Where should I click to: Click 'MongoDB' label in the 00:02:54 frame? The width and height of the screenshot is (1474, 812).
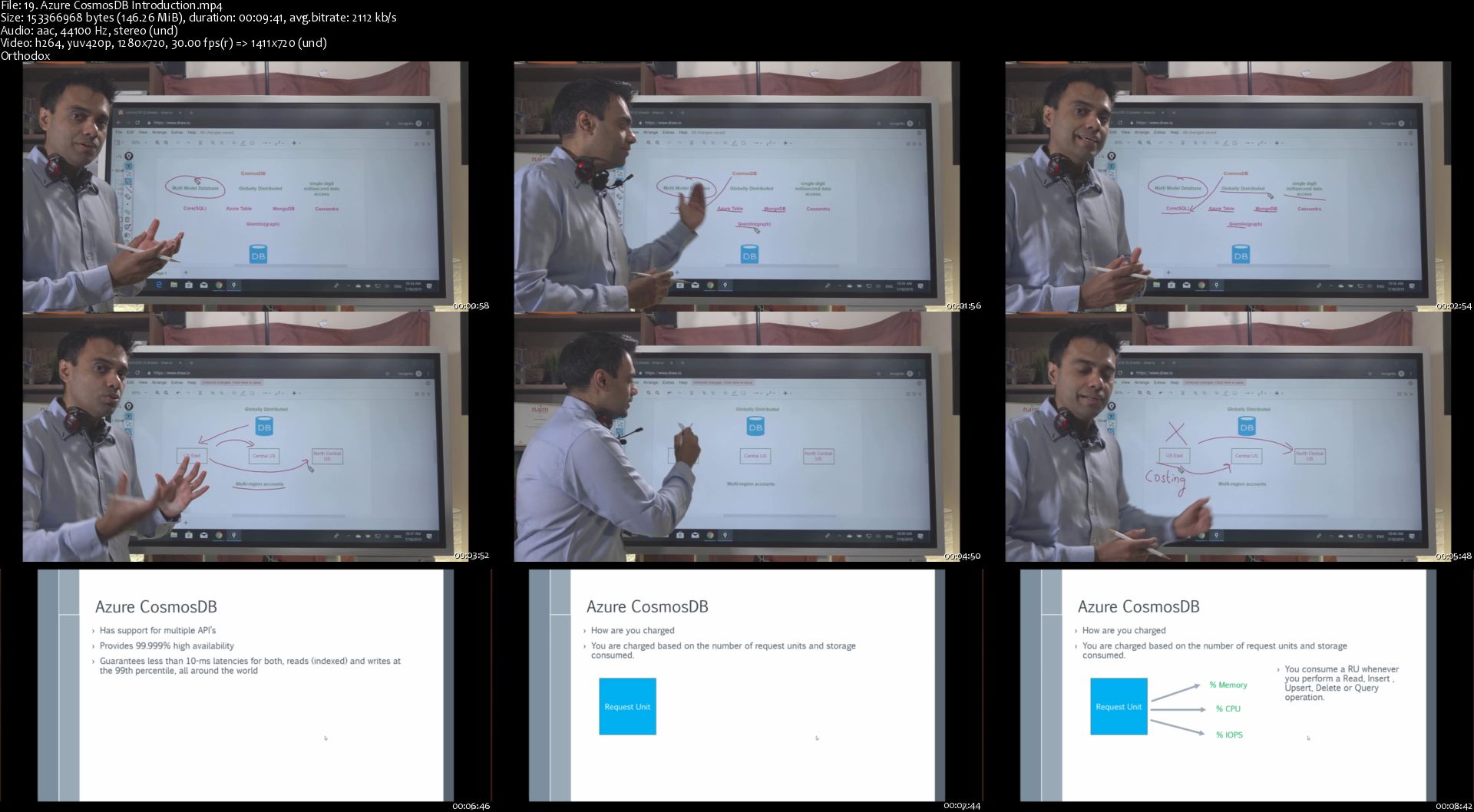pyautogui.click(x=1266, y=209)
